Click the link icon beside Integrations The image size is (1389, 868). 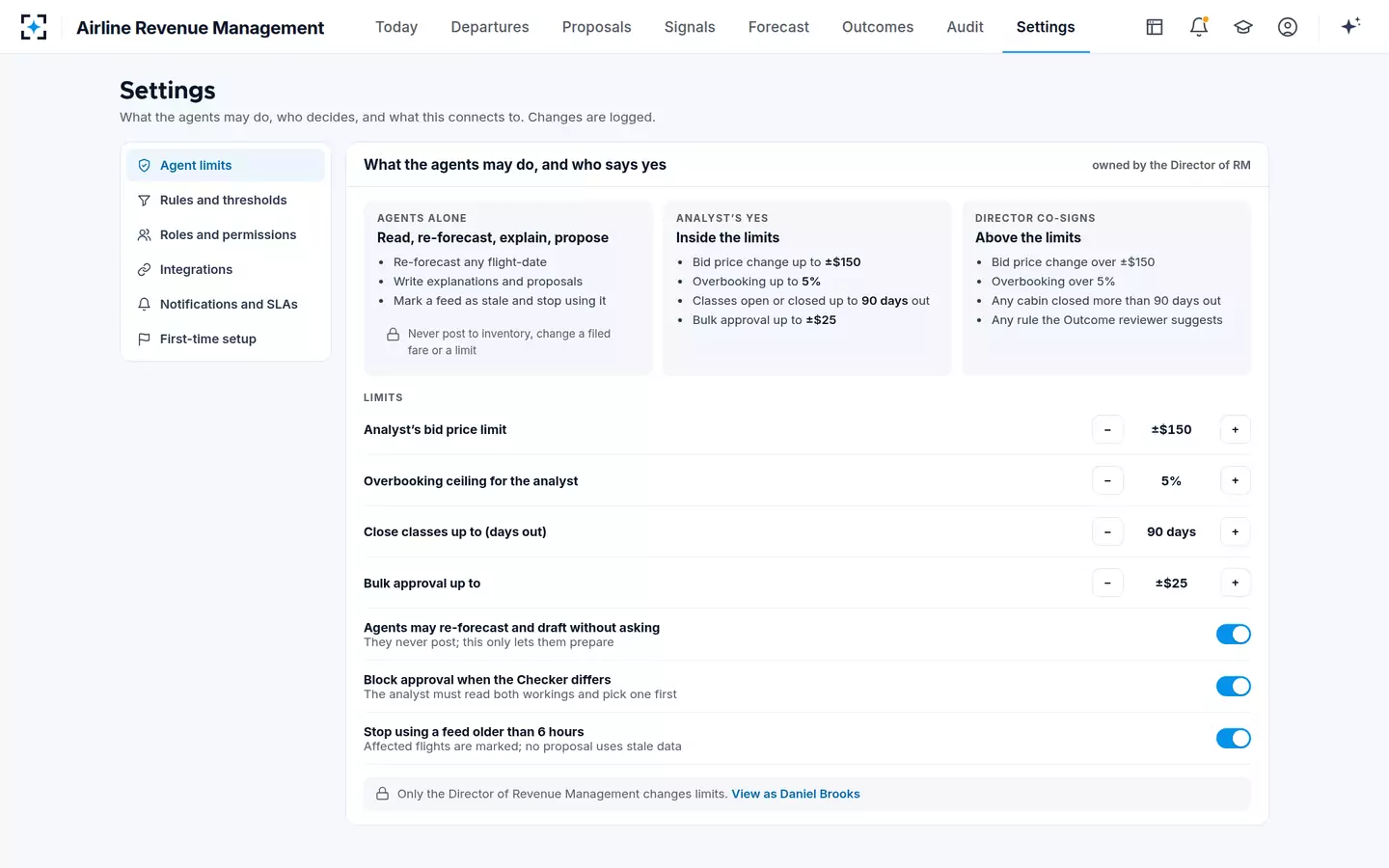coord(144,269)
